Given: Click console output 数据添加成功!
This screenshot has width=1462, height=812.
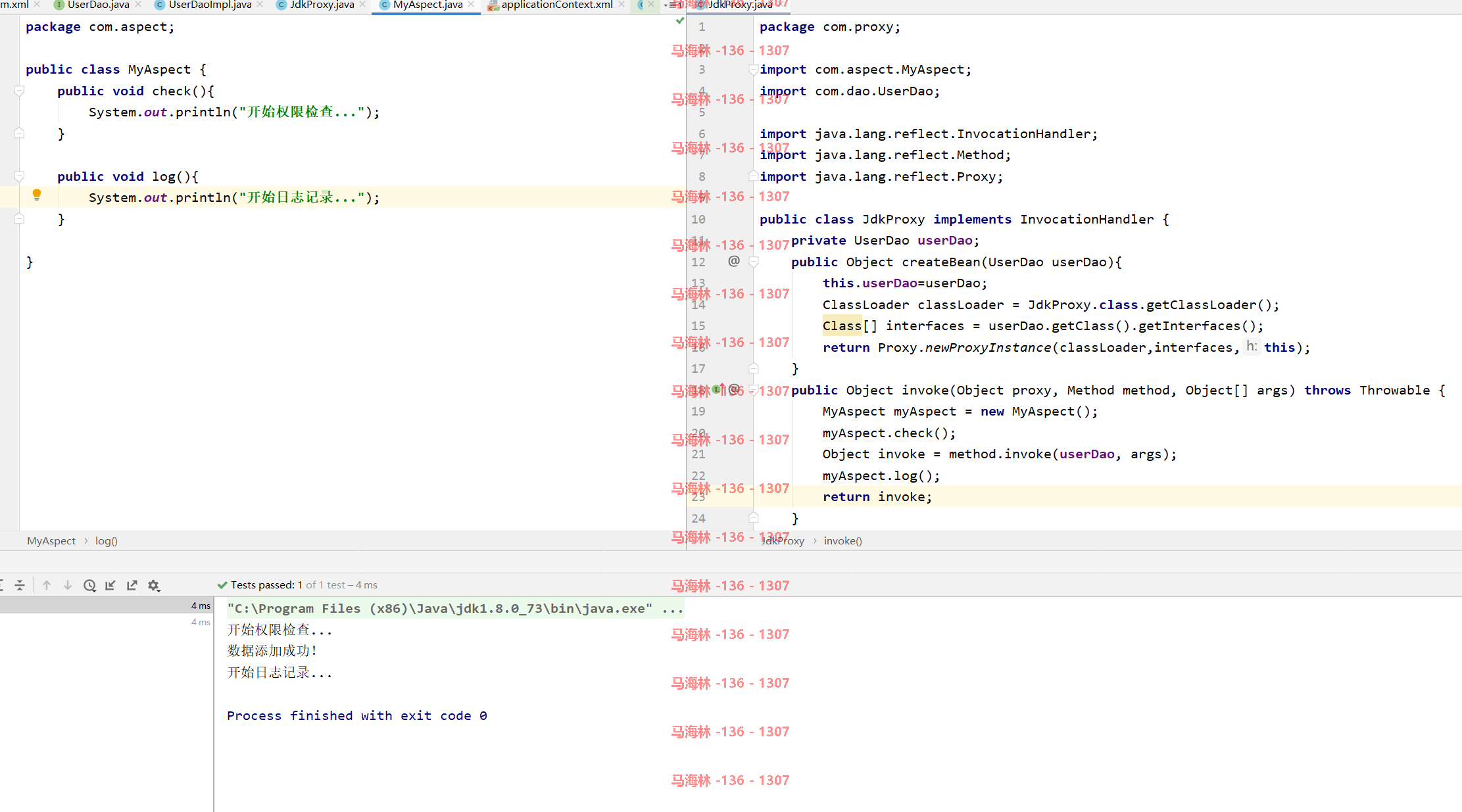Looking at the screenshot, I should tap(272, 651).
